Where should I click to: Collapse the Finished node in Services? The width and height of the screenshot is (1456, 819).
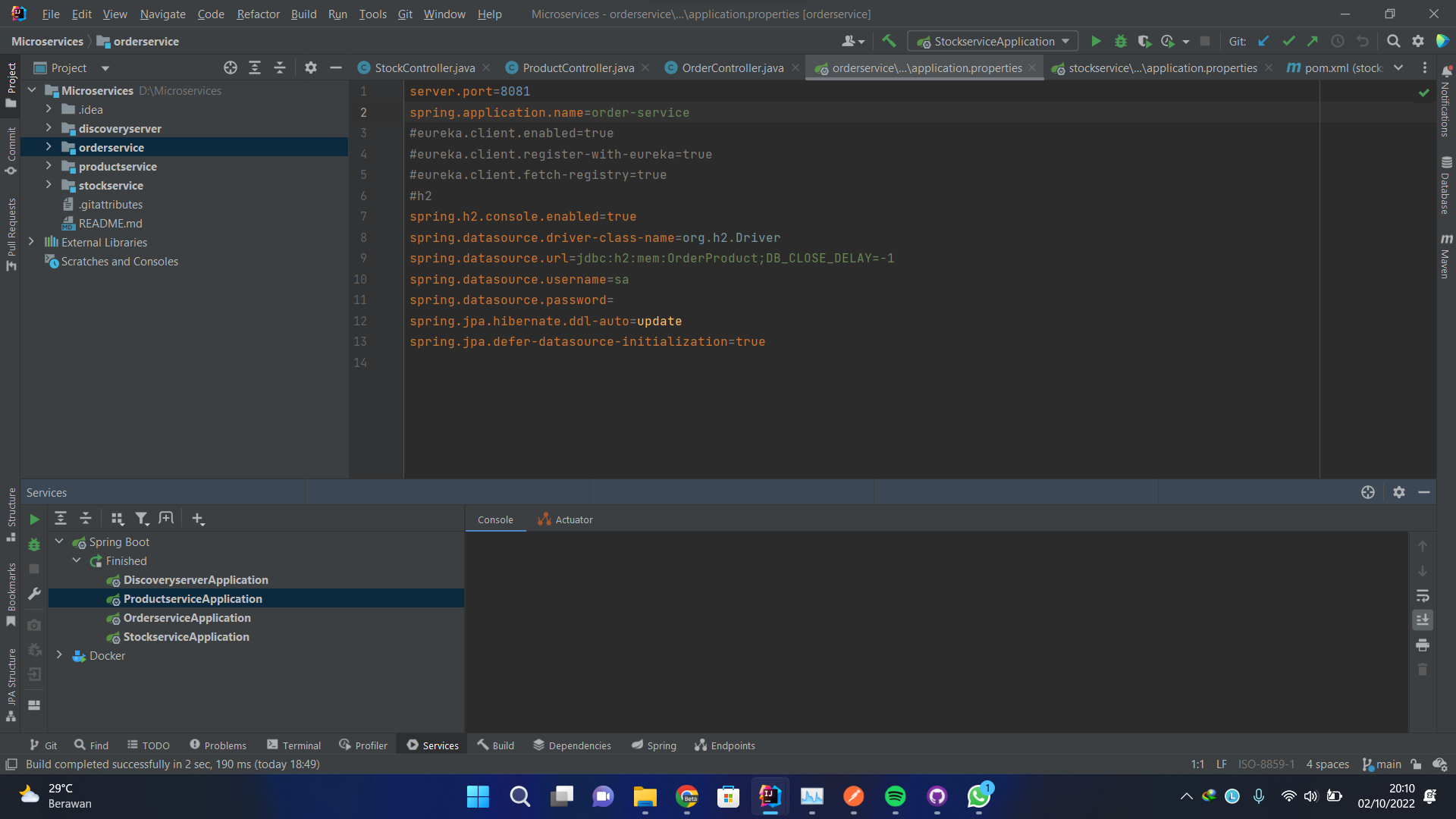(x=76, y=560)
